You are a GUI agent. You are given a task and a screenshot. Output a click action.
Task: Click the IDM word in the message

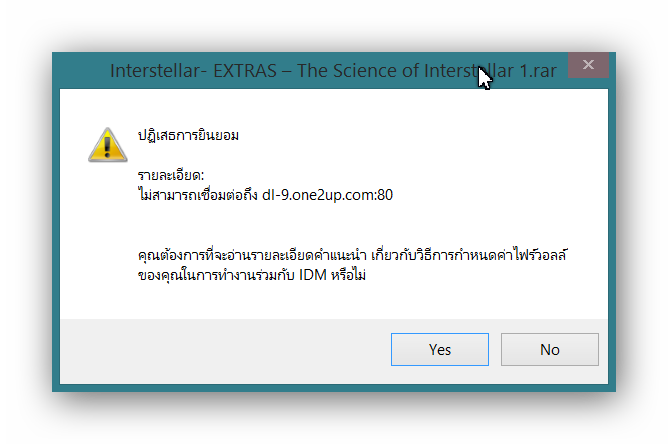tap(313, 275)
